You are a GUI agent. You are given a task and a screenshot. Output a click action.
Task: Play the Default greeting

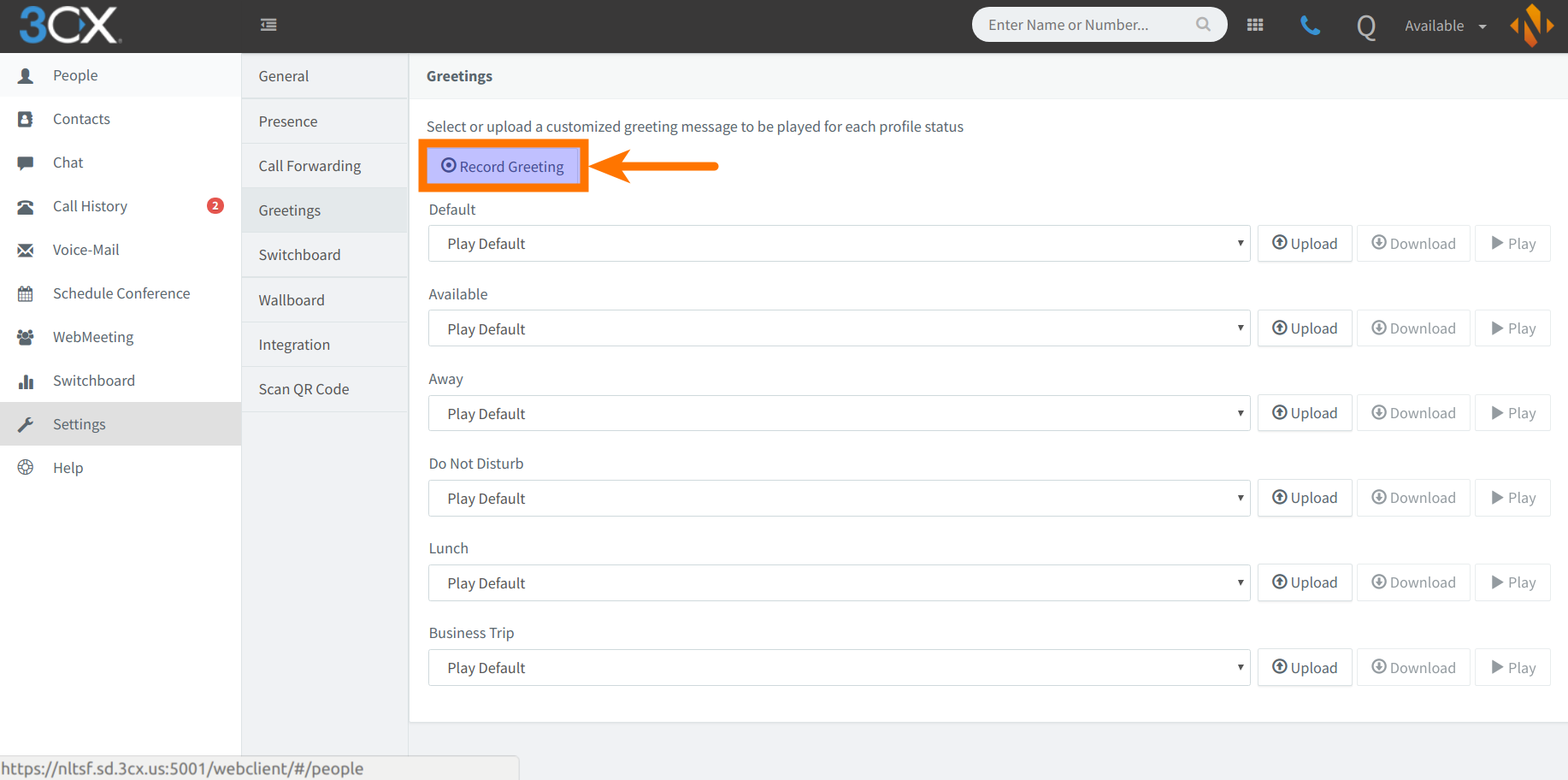pos(1513,244)
